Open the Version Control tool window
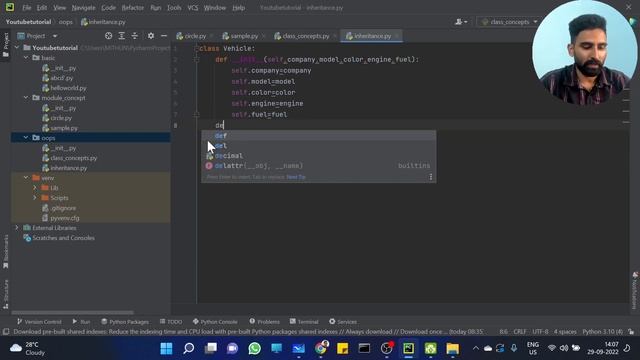 pyautogui.click(x=39, y=322)
